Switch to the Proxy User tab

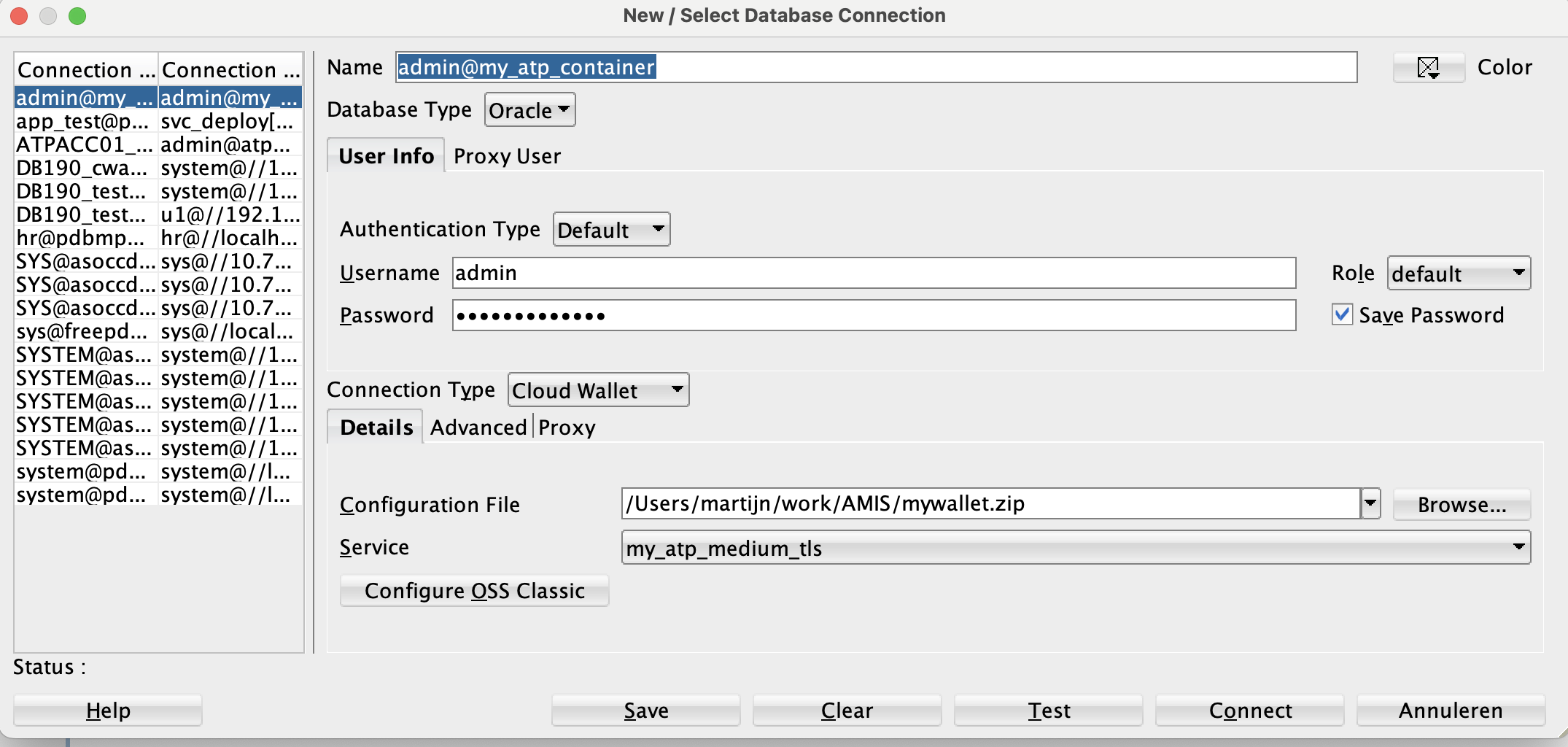coord(507,155)
